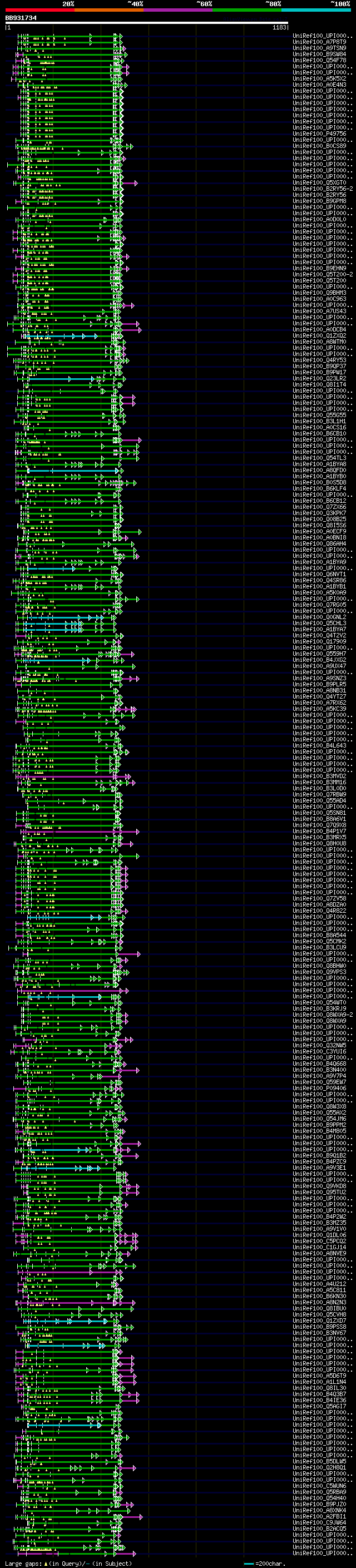
Task: Select the UniRef100_B9PW17 label
Action: tap(319, 372)
